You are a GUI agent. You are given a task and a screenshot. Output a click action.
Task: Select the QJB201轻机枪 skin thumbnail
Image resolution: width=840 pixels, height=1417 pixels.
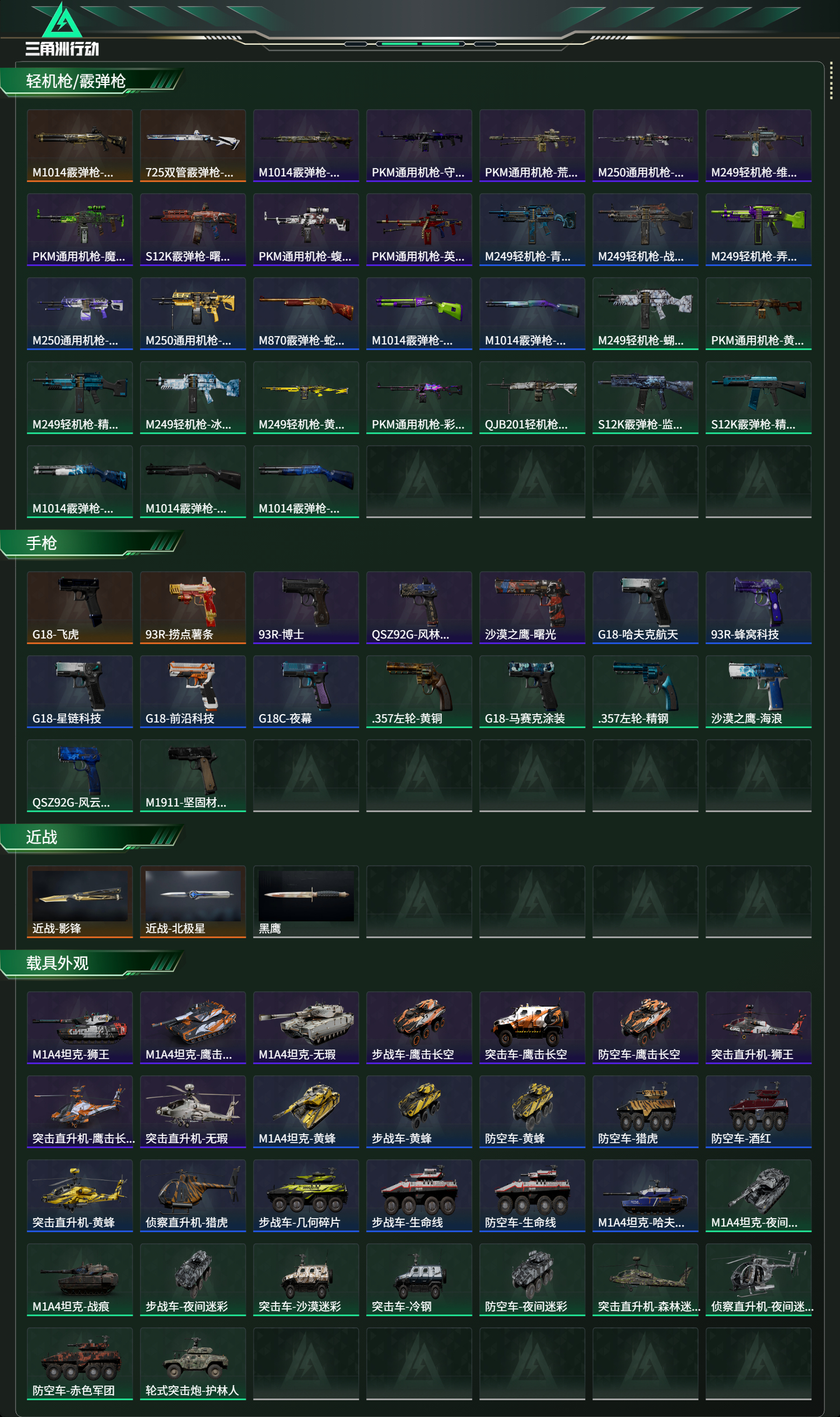pos(532,398)
